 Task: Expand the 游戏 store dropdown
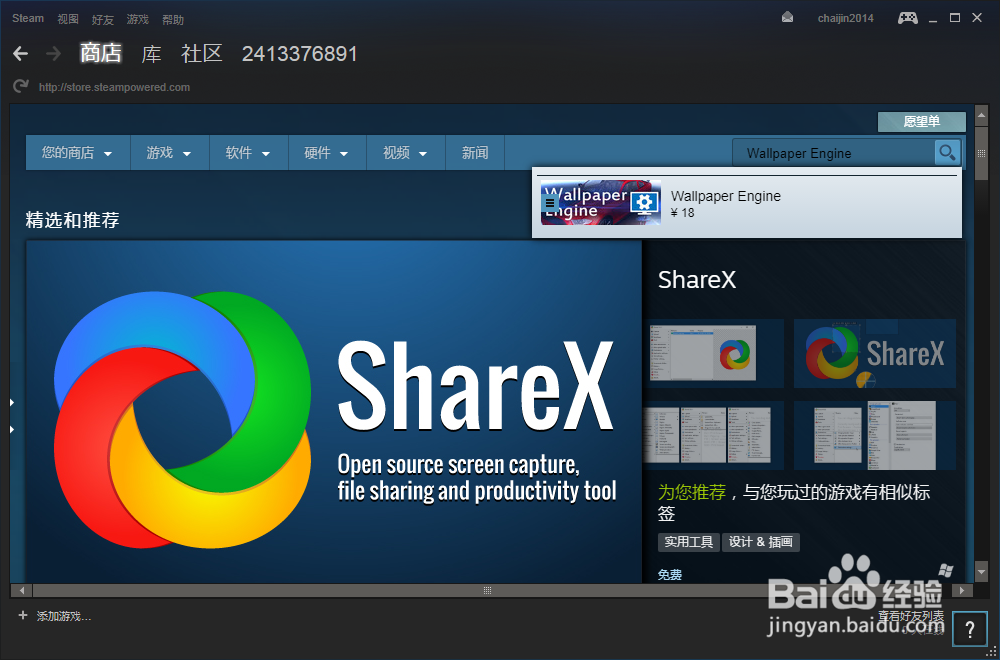[x=170, y=152]
